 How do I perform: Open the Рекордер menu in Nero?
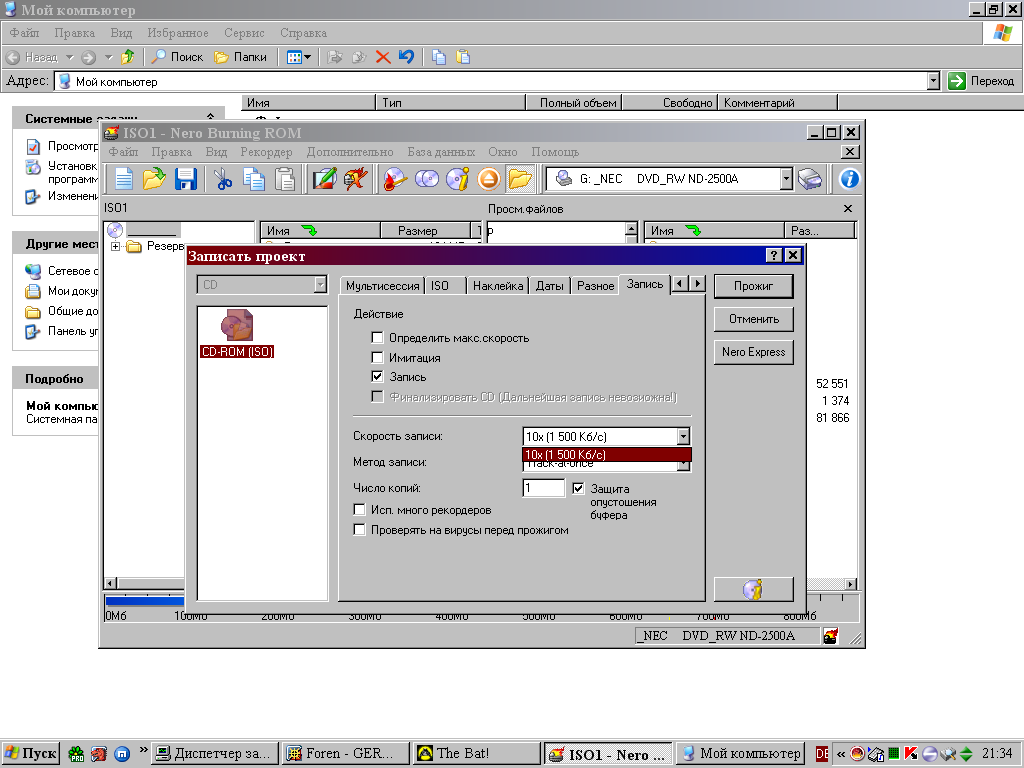[266, 152]
